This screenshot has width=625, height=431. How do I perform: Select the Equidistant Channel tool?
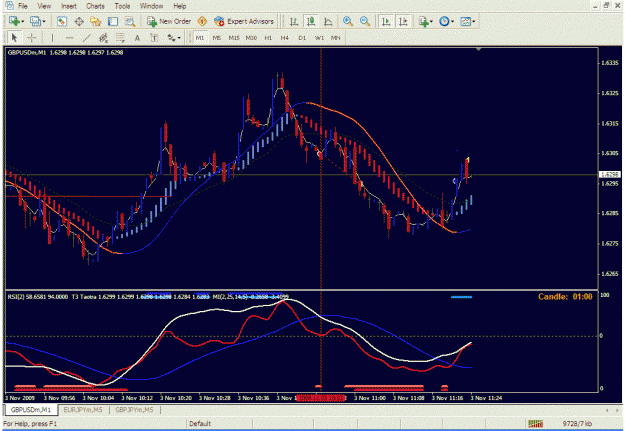point(103,38)
